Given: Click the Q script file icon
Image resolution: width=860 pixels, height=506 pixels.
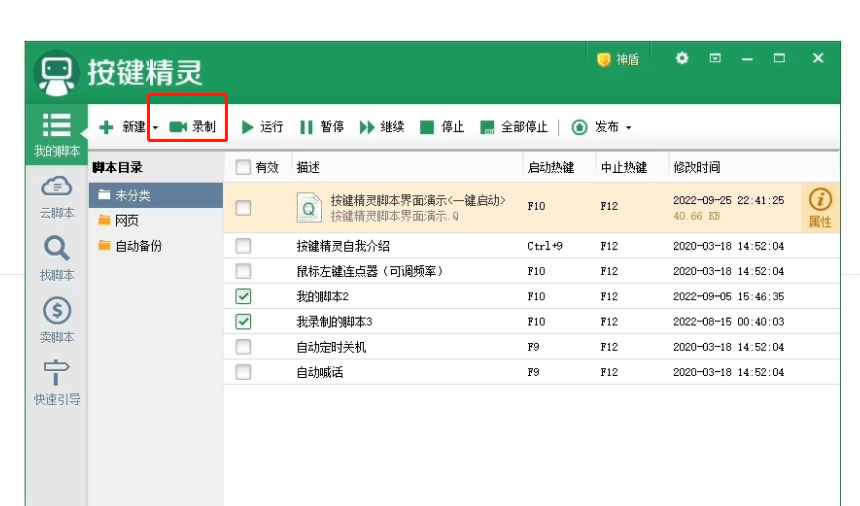Looking at the screenshot, I should (309, 208).
